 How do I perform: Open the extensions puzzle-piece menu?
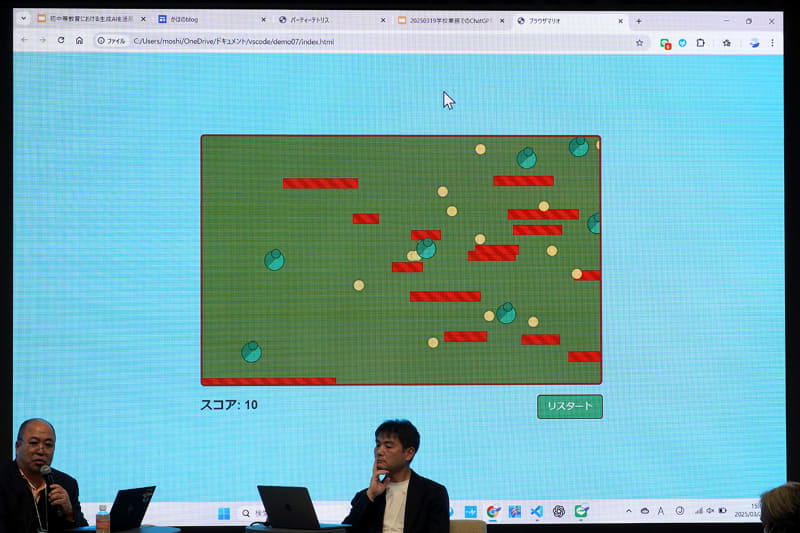[x=701, y=43]
